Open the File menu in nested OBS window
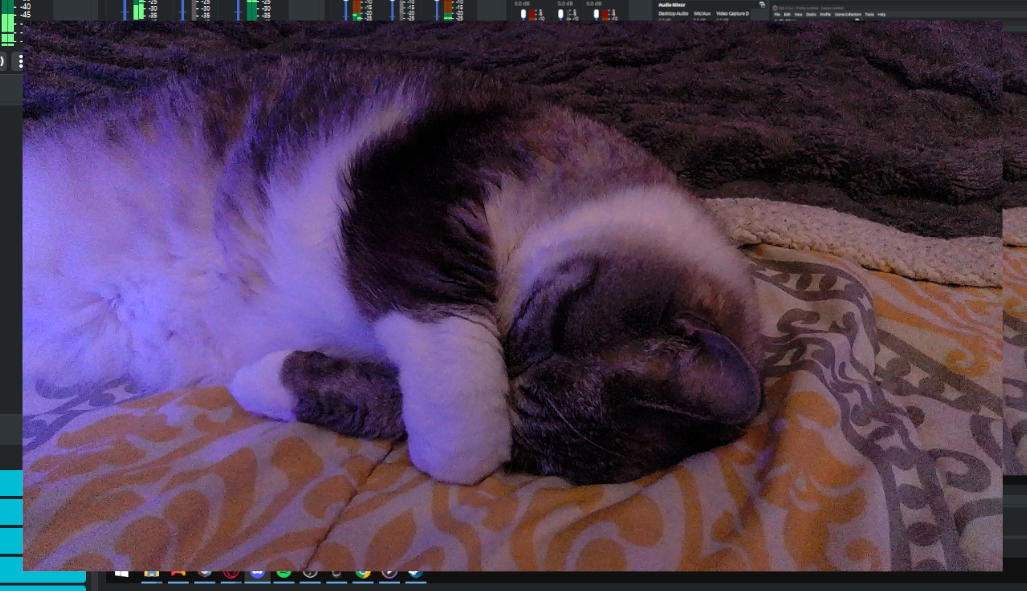Screen dimensions: 1027x591 coord(777,14)
